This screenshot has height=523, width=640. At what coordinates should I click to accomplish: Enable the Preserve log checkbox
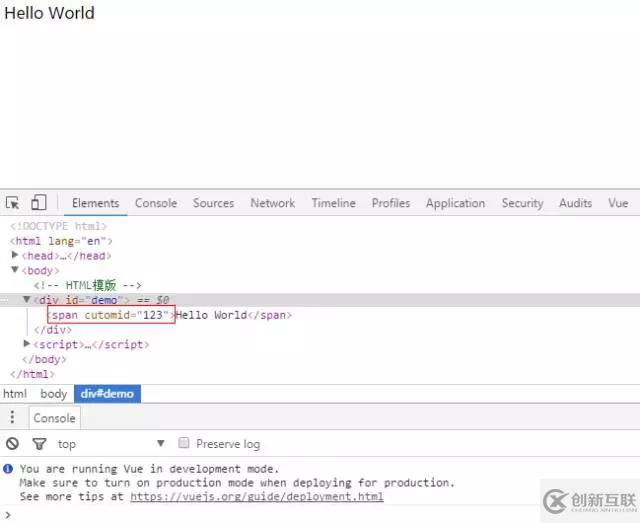point(184,444)
